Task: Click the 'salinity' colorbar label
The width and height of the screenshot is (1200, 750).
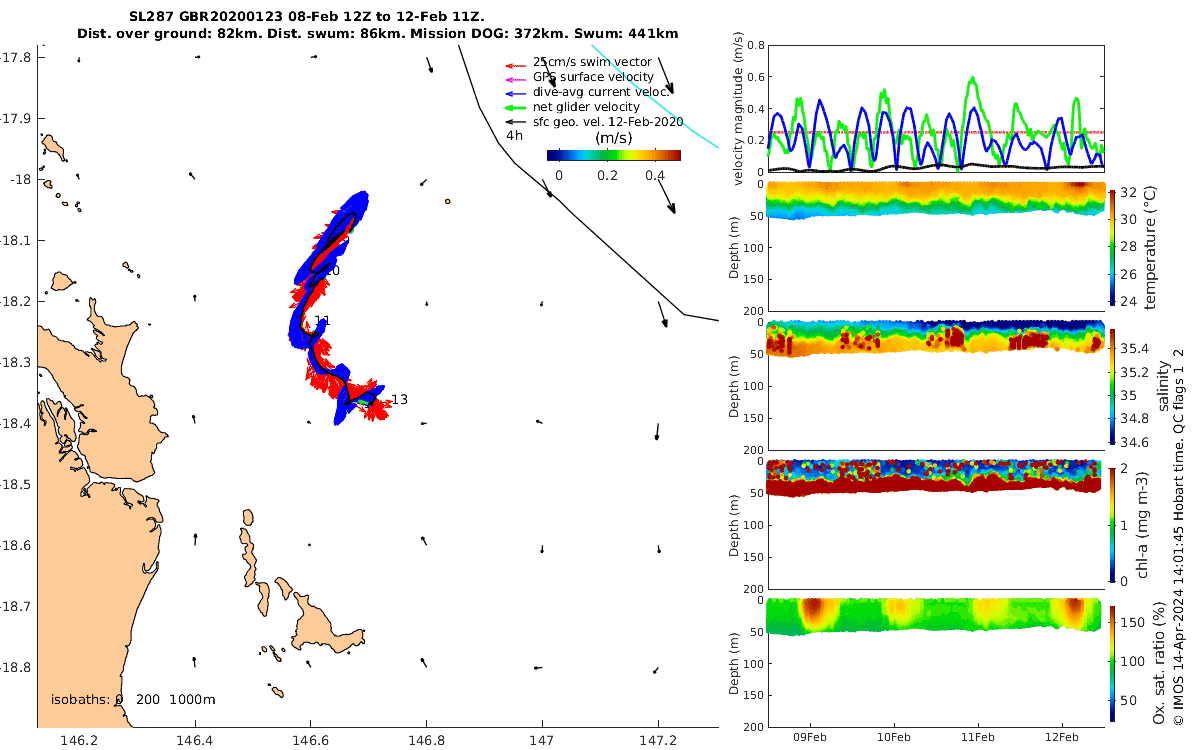Action: click(1162, 385)
